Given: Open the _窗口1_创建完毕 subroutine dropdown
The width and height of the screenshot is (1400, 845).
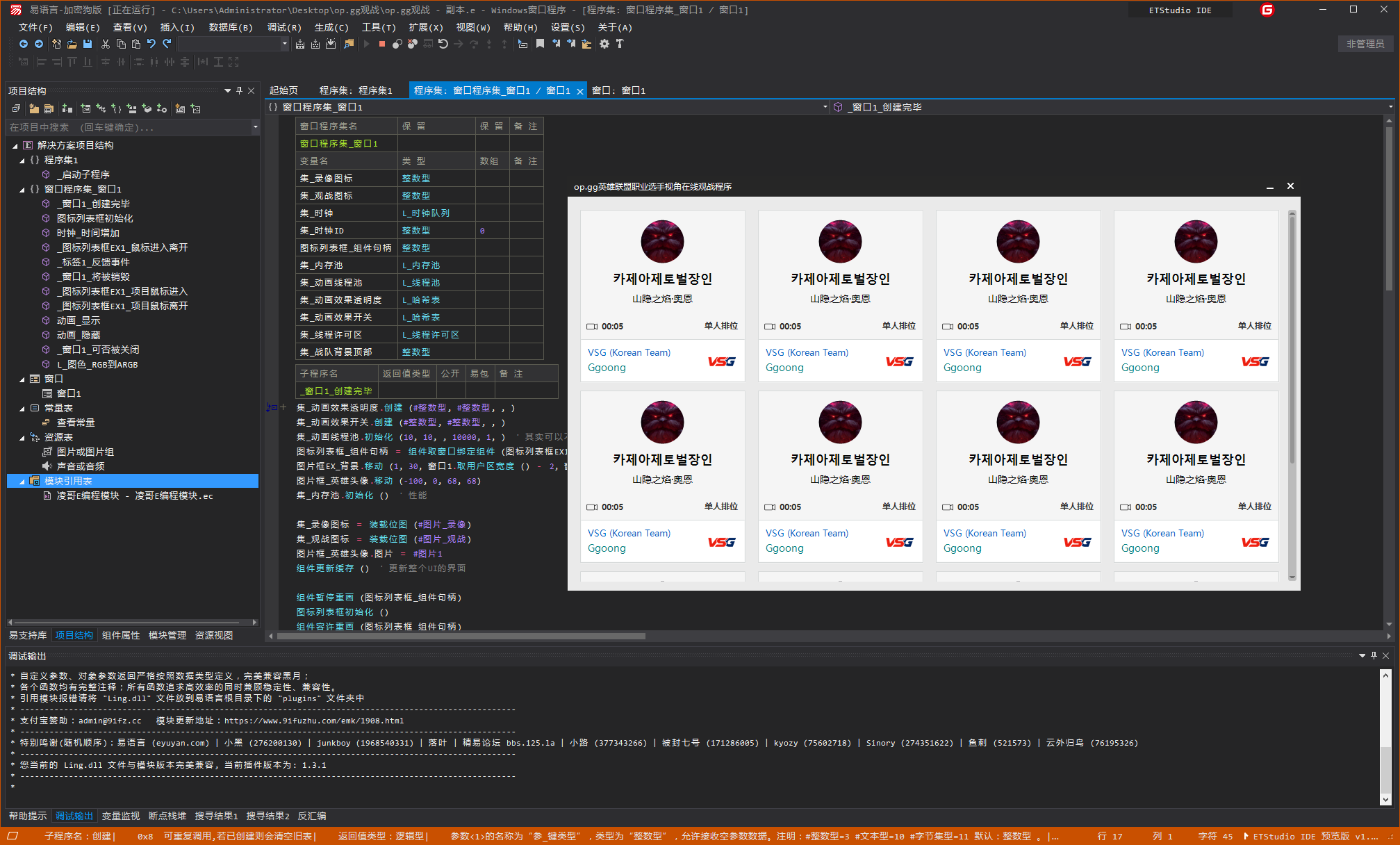Looking at the screenshot, I should tap(1390, 107).
